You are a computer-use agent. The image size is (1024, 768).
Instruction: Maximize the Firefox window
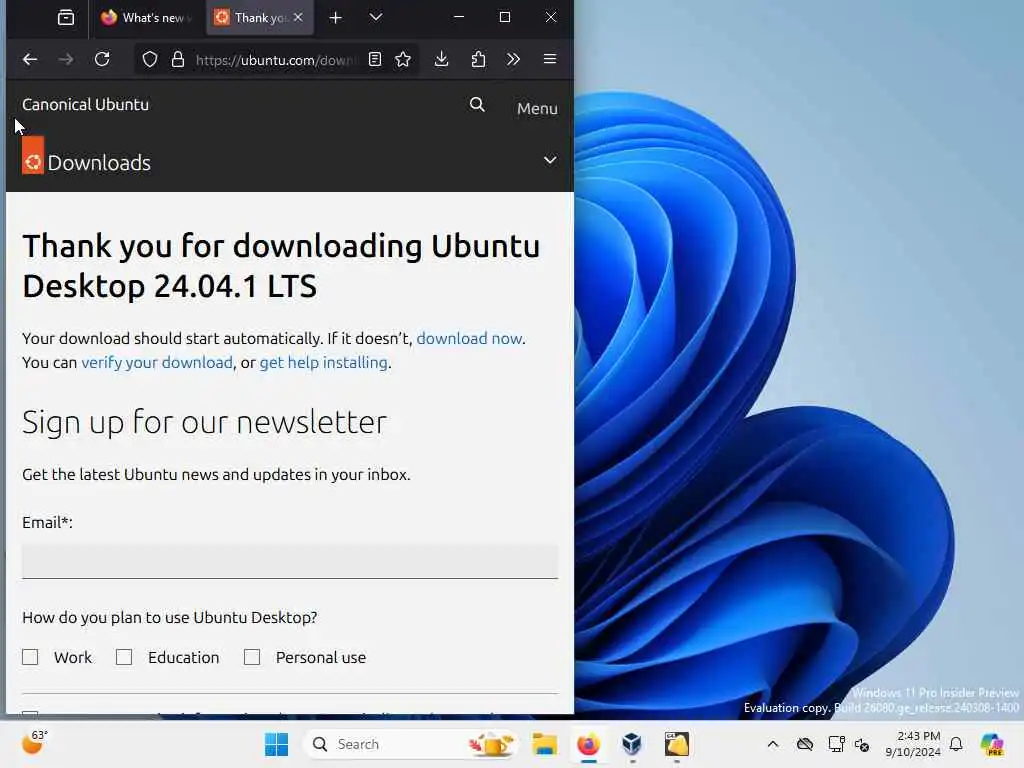(x=505, y=17)
